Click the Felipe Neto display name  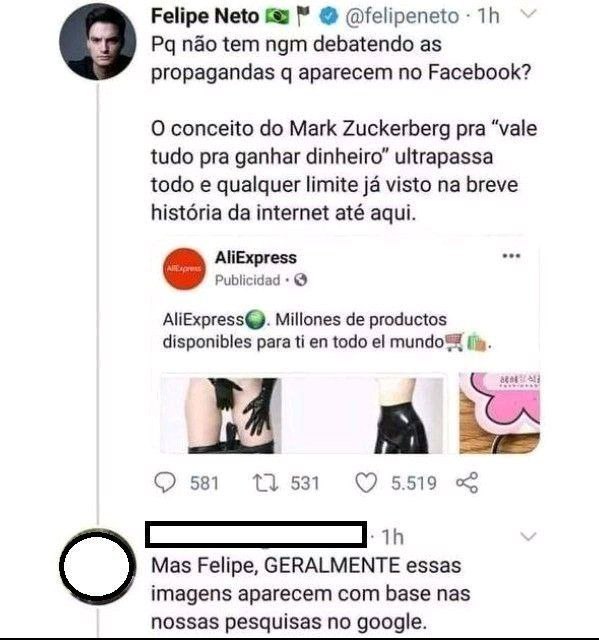click(205, 16)
